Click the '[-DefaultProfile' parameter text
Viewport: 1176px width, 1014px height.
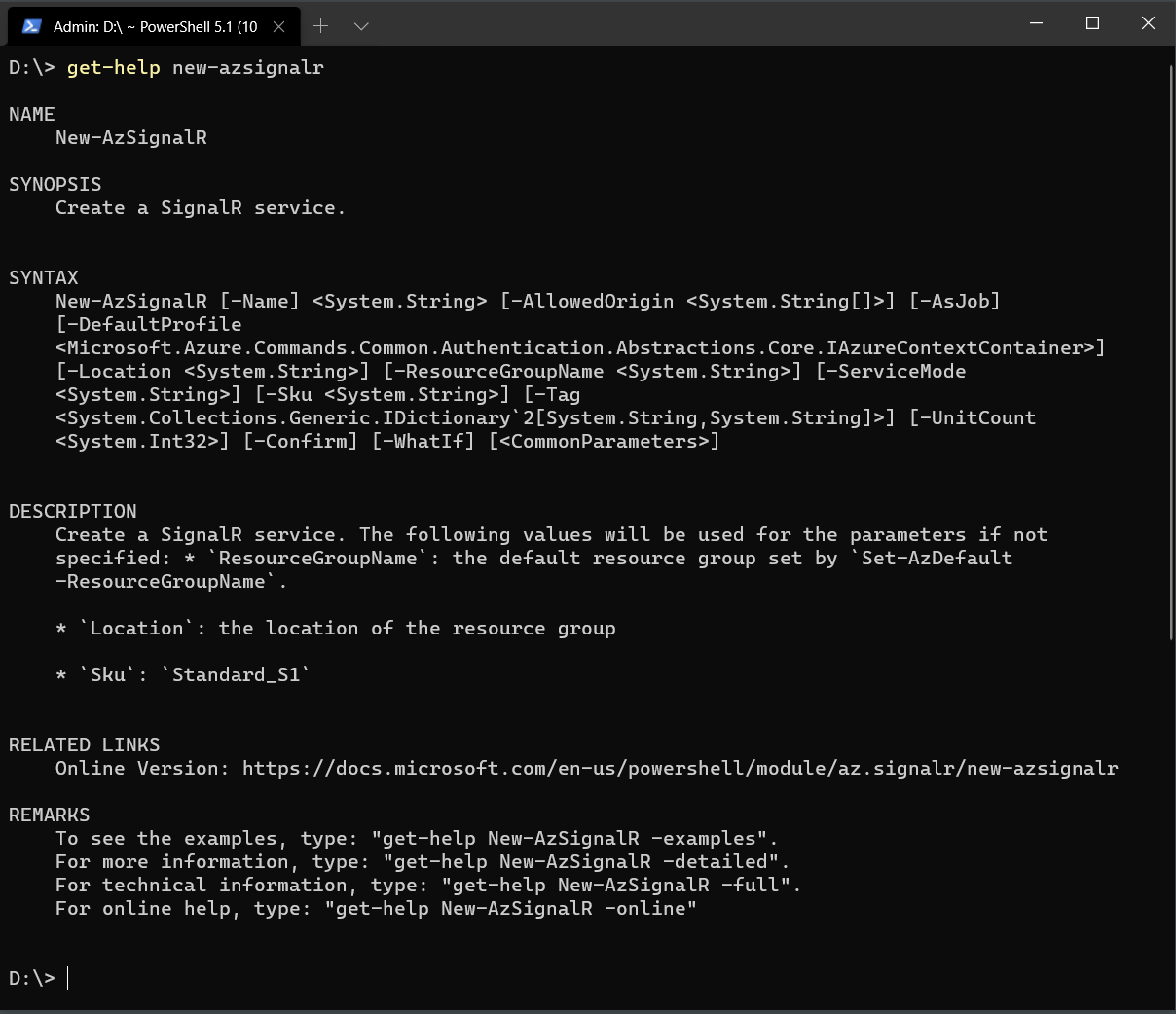149,324
